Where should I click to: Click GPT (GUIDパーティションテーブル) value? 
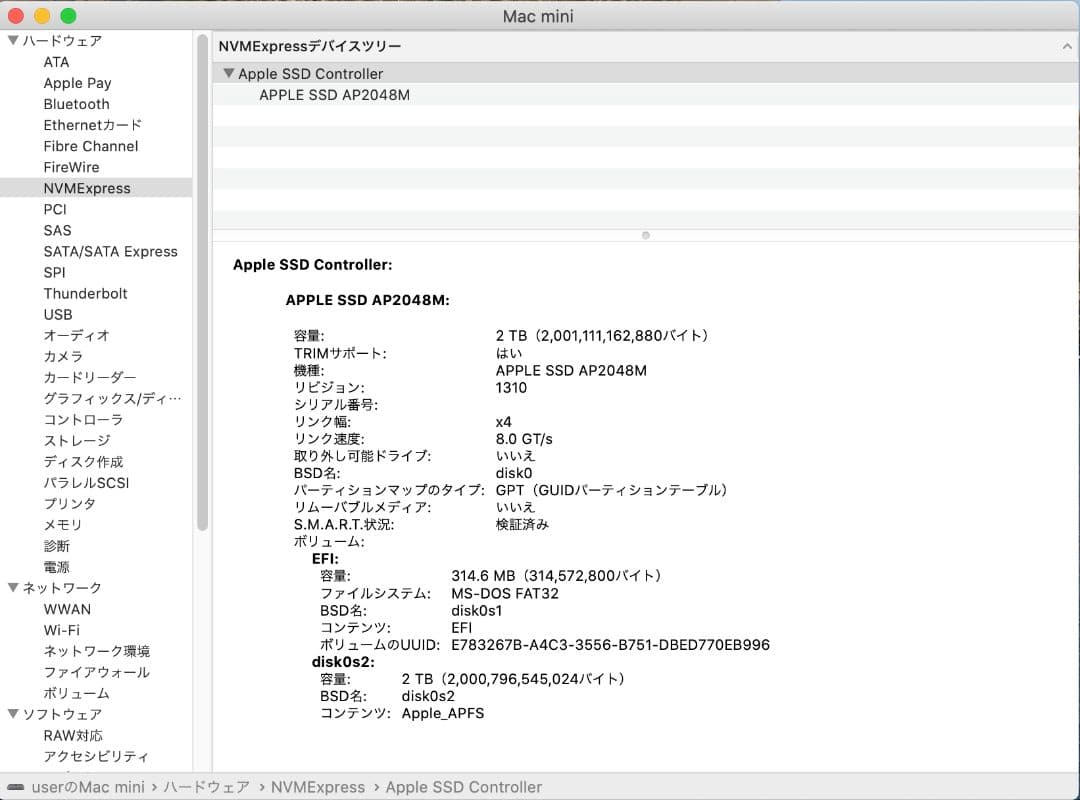612,490
